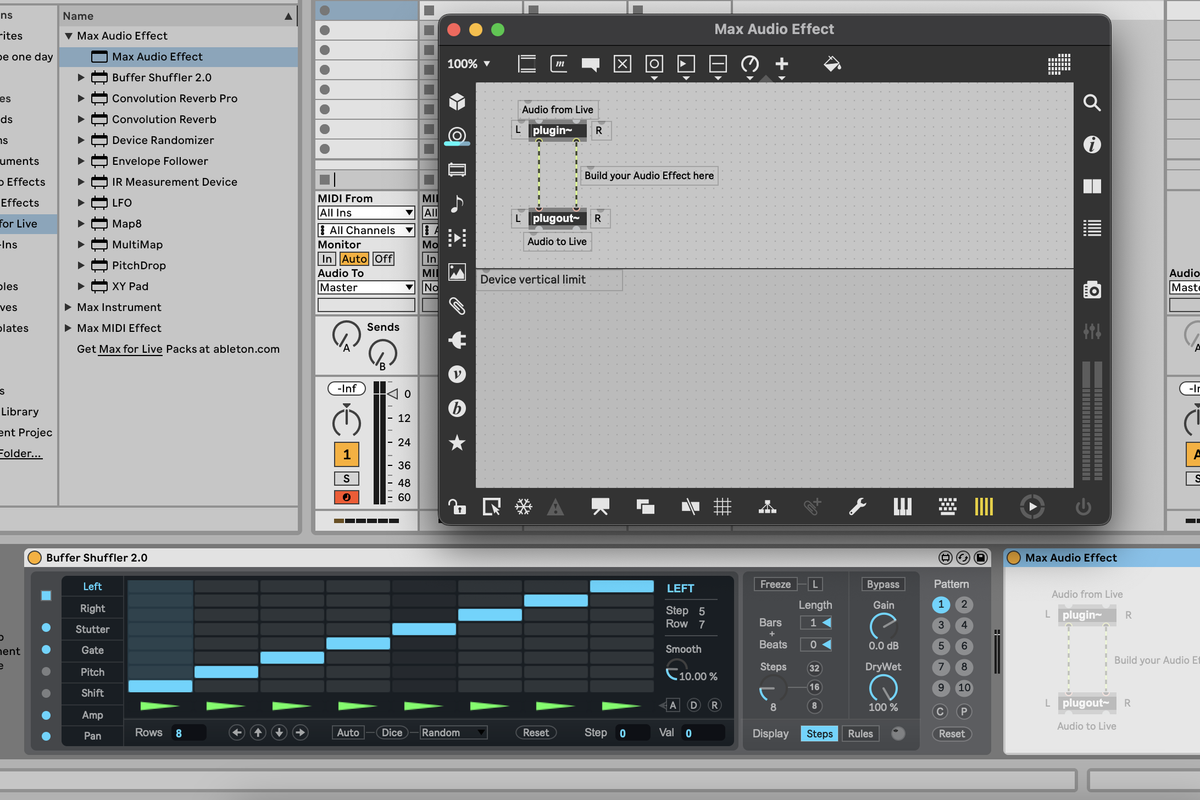The width and height of the screenshot is (1200, 800).
Task: Toggle the track Solo S button
Action: click(x=346, y=479)
